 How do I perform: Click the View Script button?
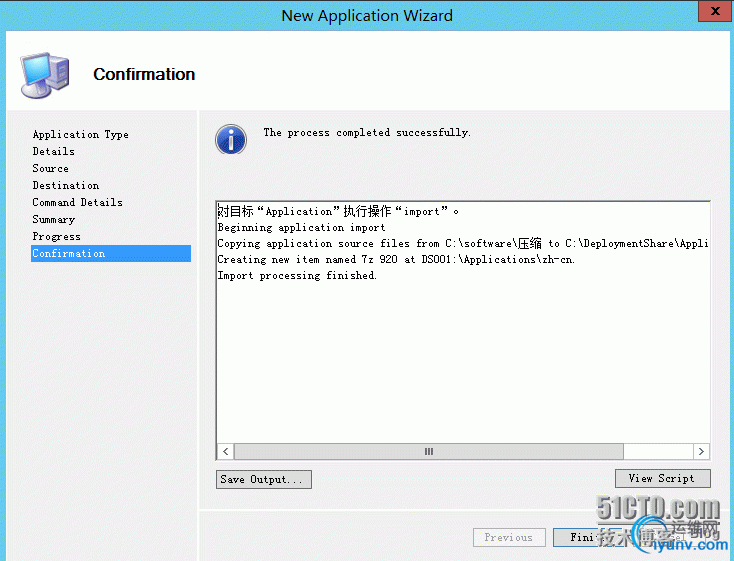(662, 478)
